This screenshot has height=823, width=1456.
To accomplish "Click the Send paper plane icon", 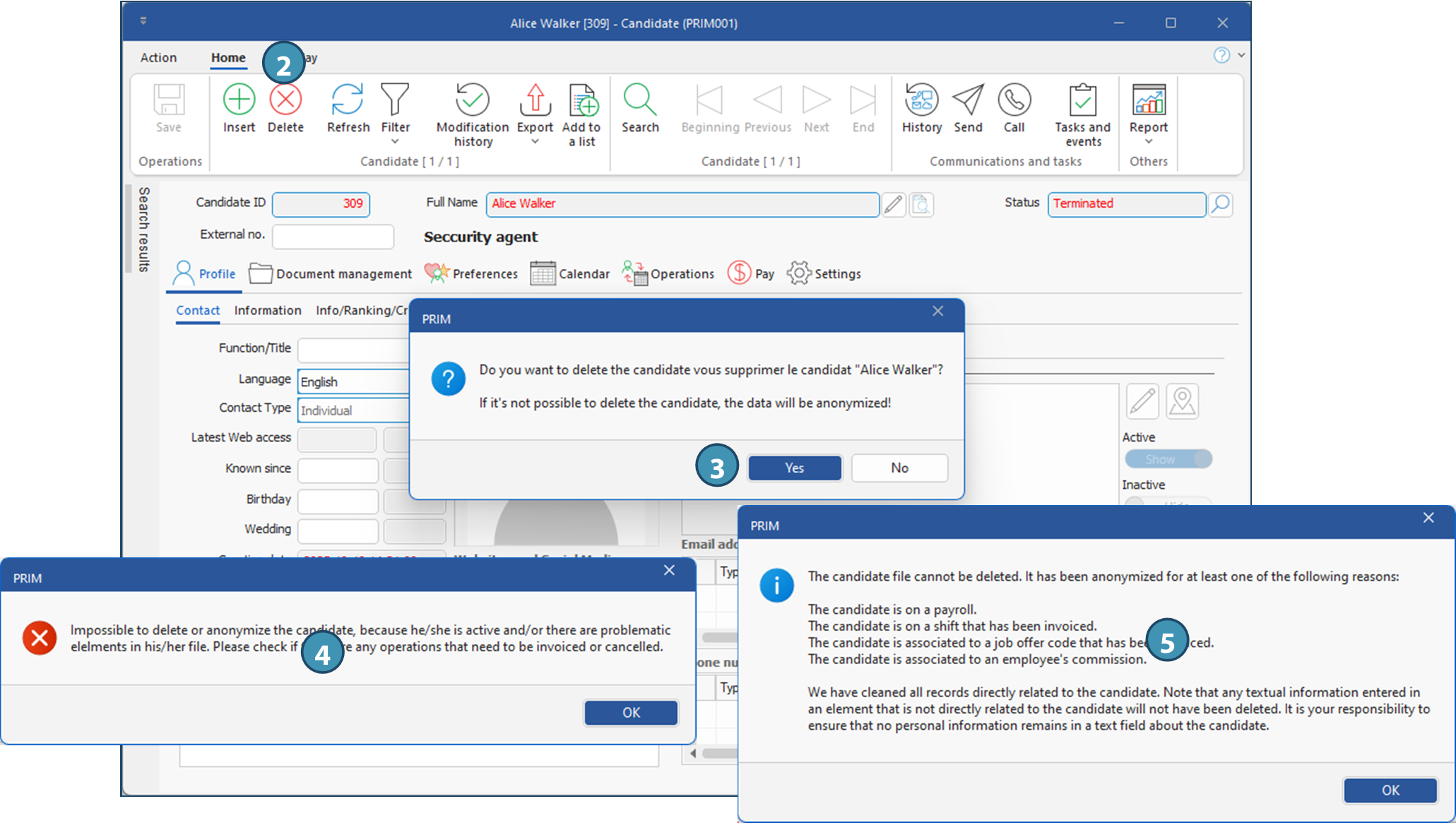I will pyautogui.click(x=968, y=100).
